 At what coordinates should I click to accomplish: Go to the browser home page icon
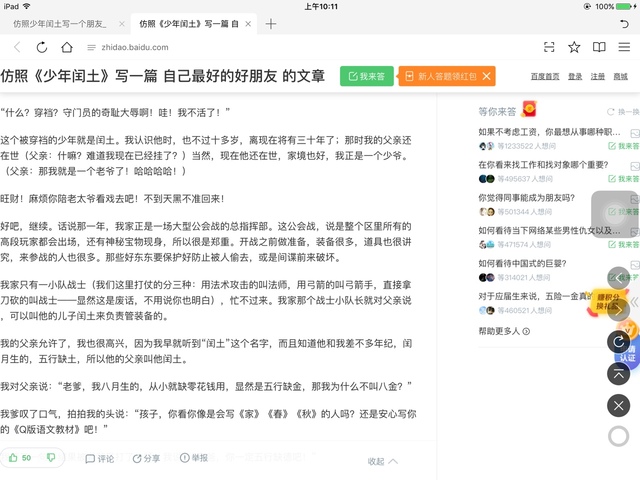pos(66,47)
